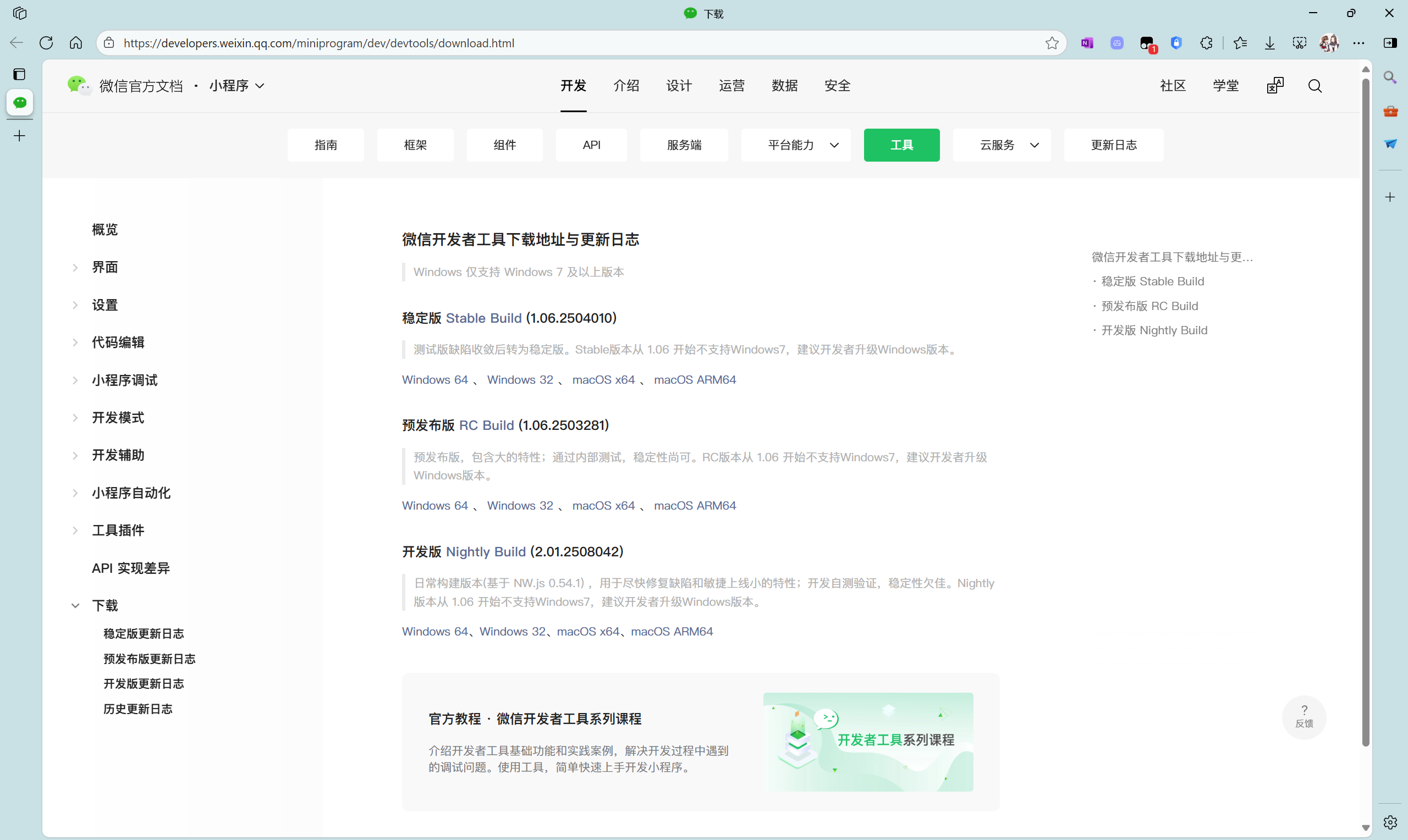Open the 开发者工具系列课程 banner image
Screen dimensions: 1408x840
click(868, 742)
